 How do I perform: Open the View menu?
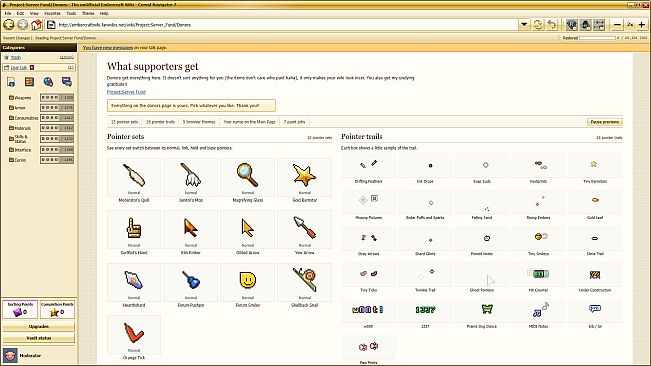tap(34, 13)
